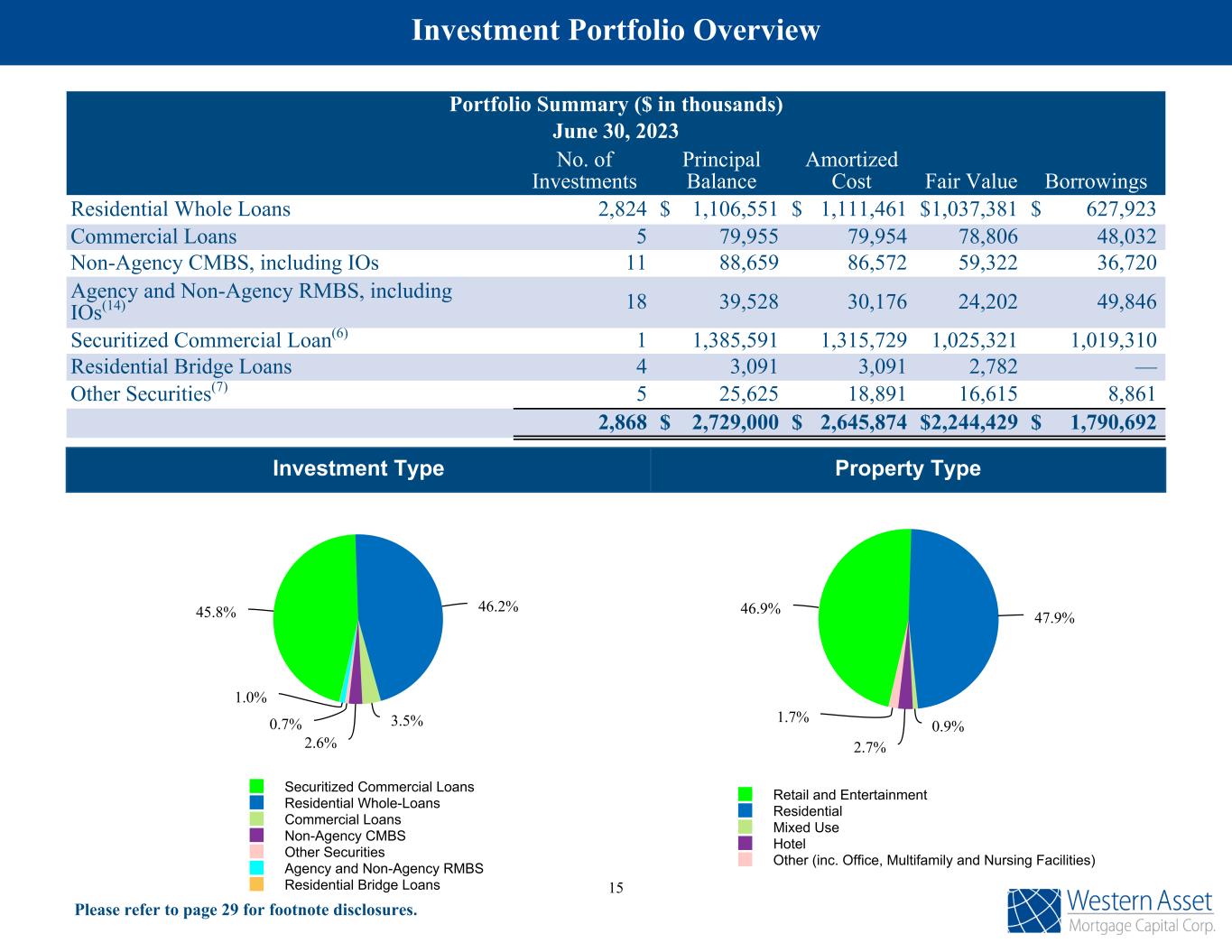Select the Residential Bridge Loans orange swatch
Viewport: 1232px width, 952px height.
tap(257, 884)
